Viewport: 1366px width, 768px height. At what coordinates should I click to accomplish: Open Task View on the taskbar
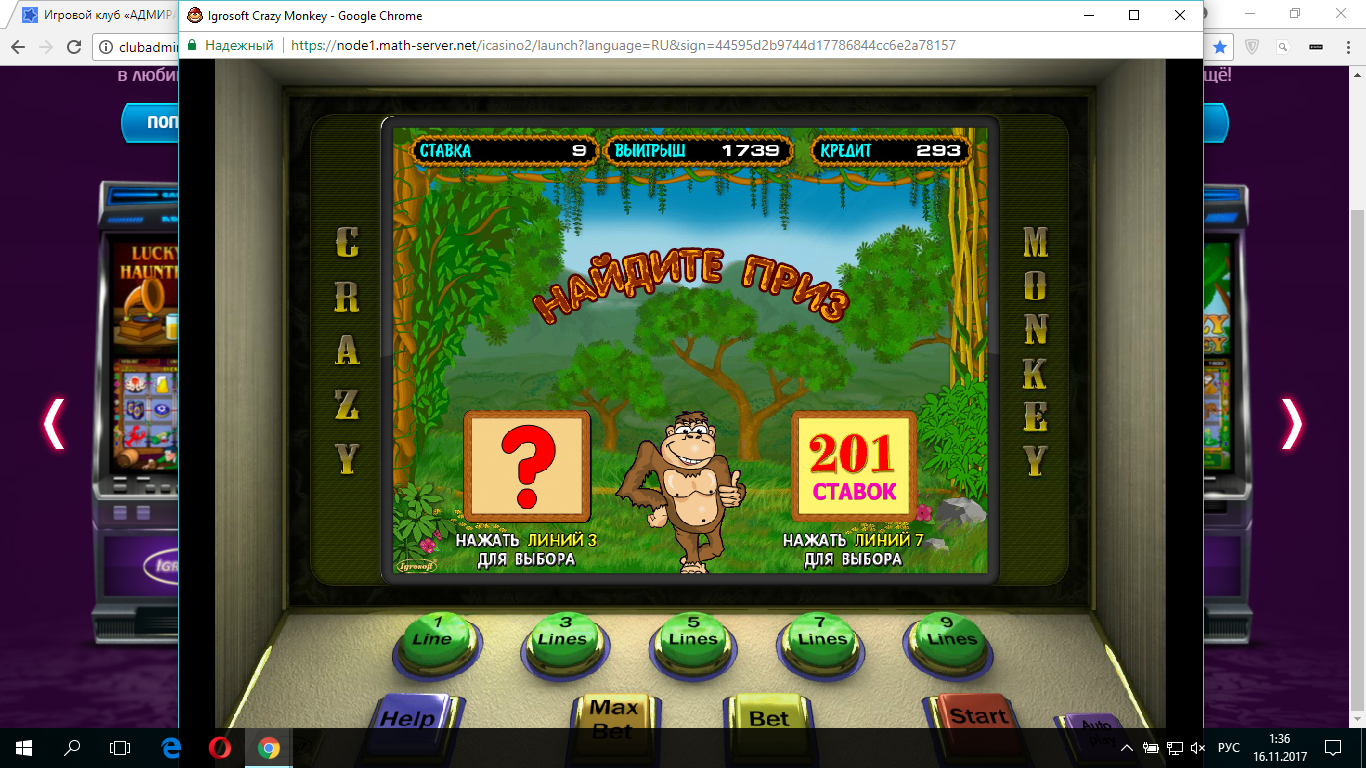pos(120,748)
